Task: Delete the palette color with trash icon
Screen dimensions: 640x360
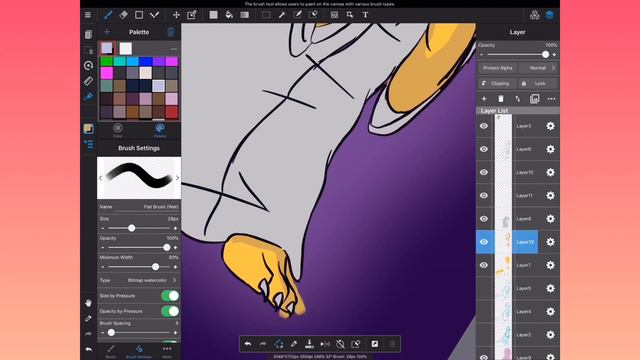Action: coord(171,32)
